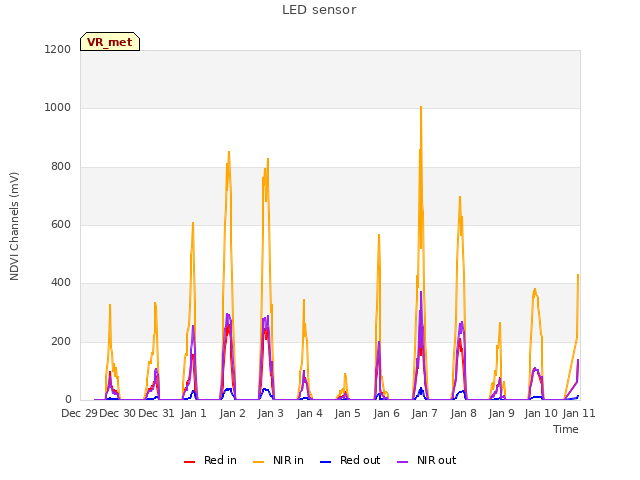
Task: Click the Jan 6 x-axis label
Action: click(x=386, y=413)
